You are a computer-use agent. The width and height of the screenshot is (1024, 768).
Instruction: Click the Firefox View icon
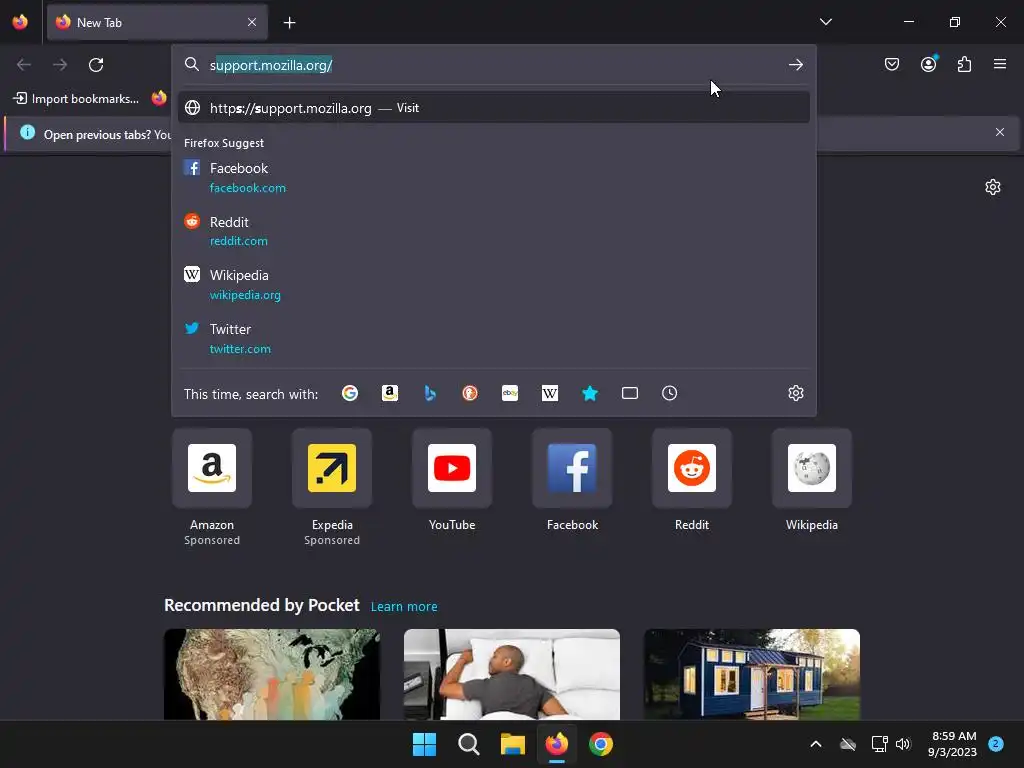click(20, 22)
